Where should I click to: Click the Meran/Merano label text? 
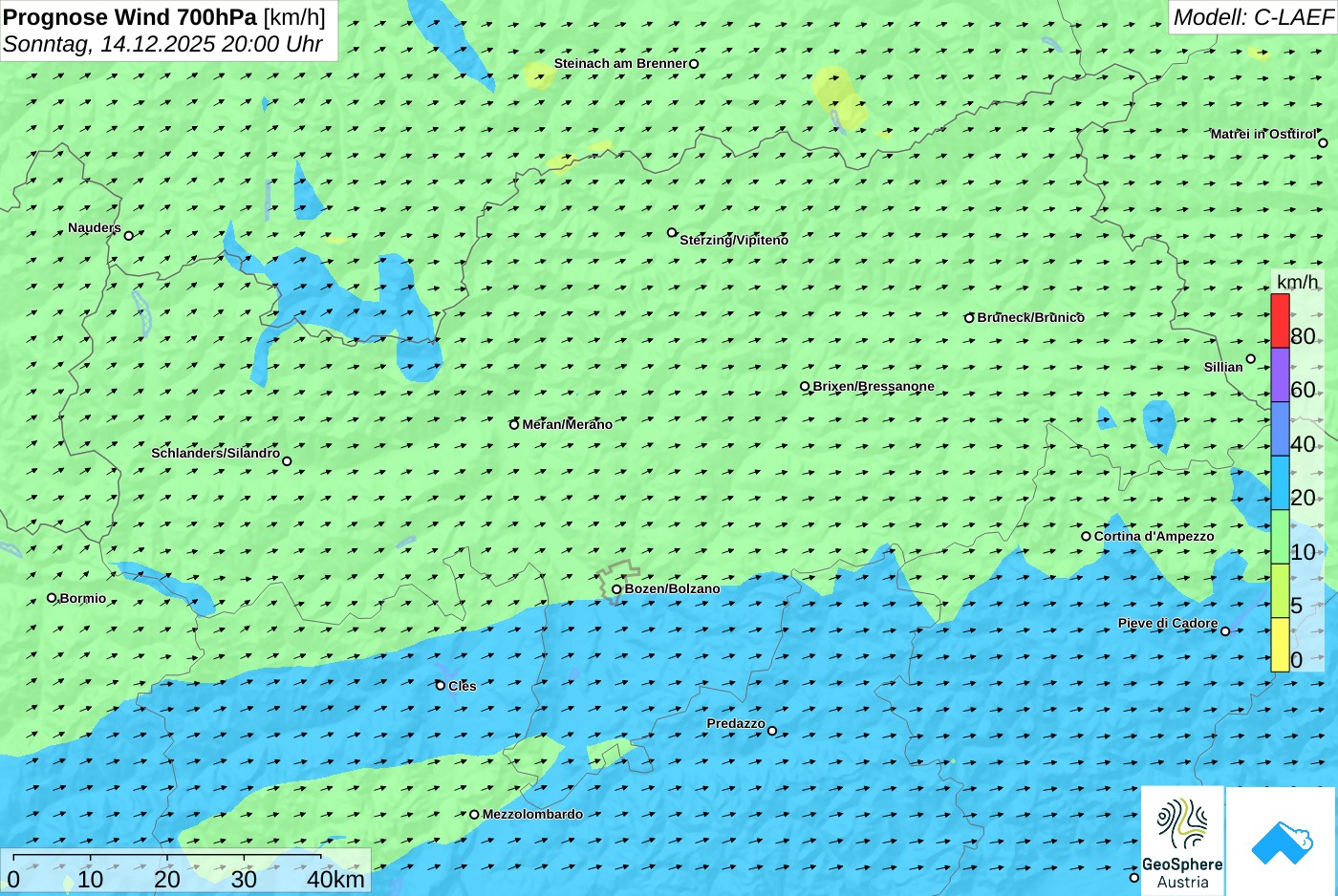[x=567, y=424]
